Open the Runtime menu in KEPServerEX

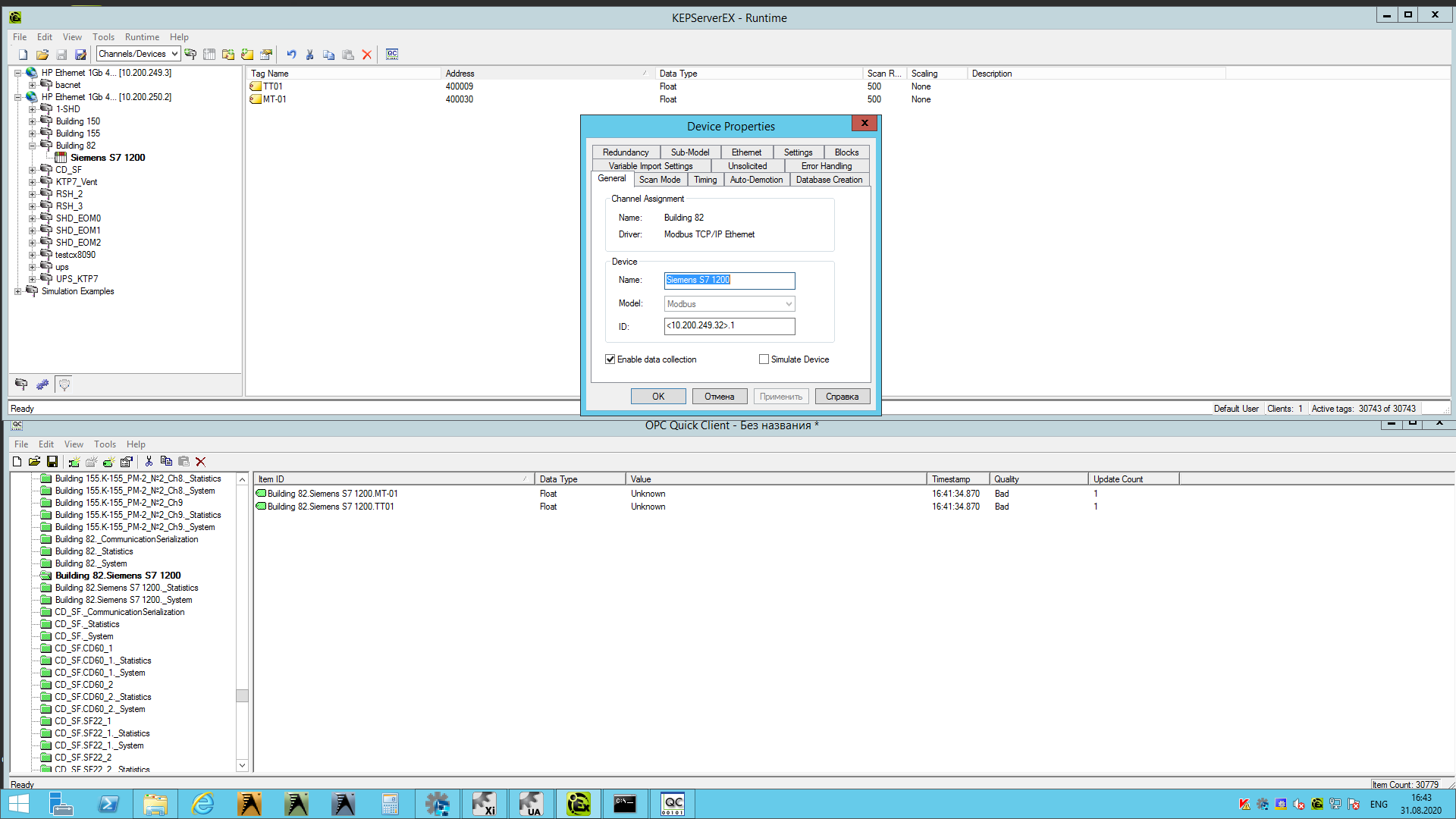(142, 36)
